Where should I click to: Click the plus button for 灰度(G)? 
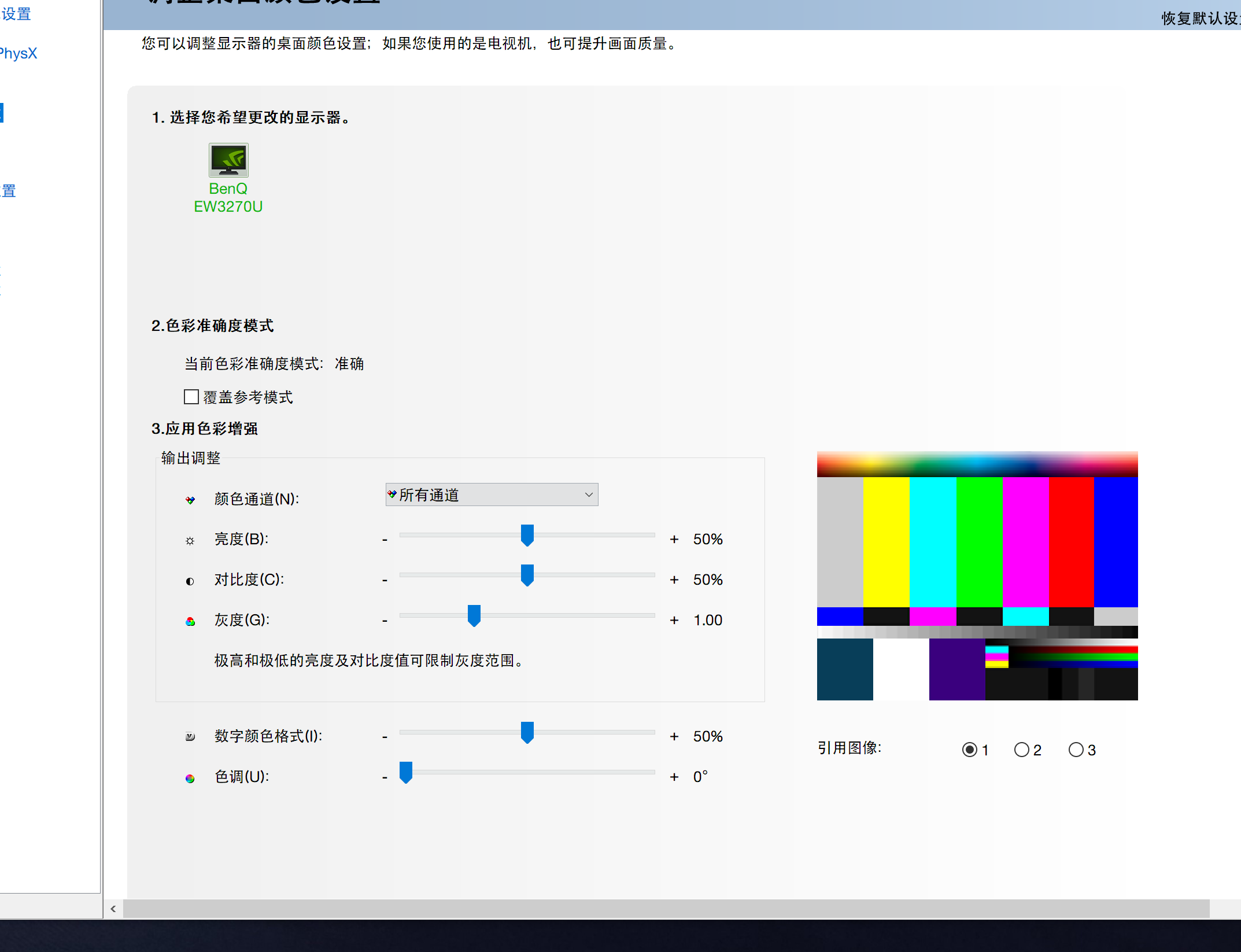pos(674,620)
